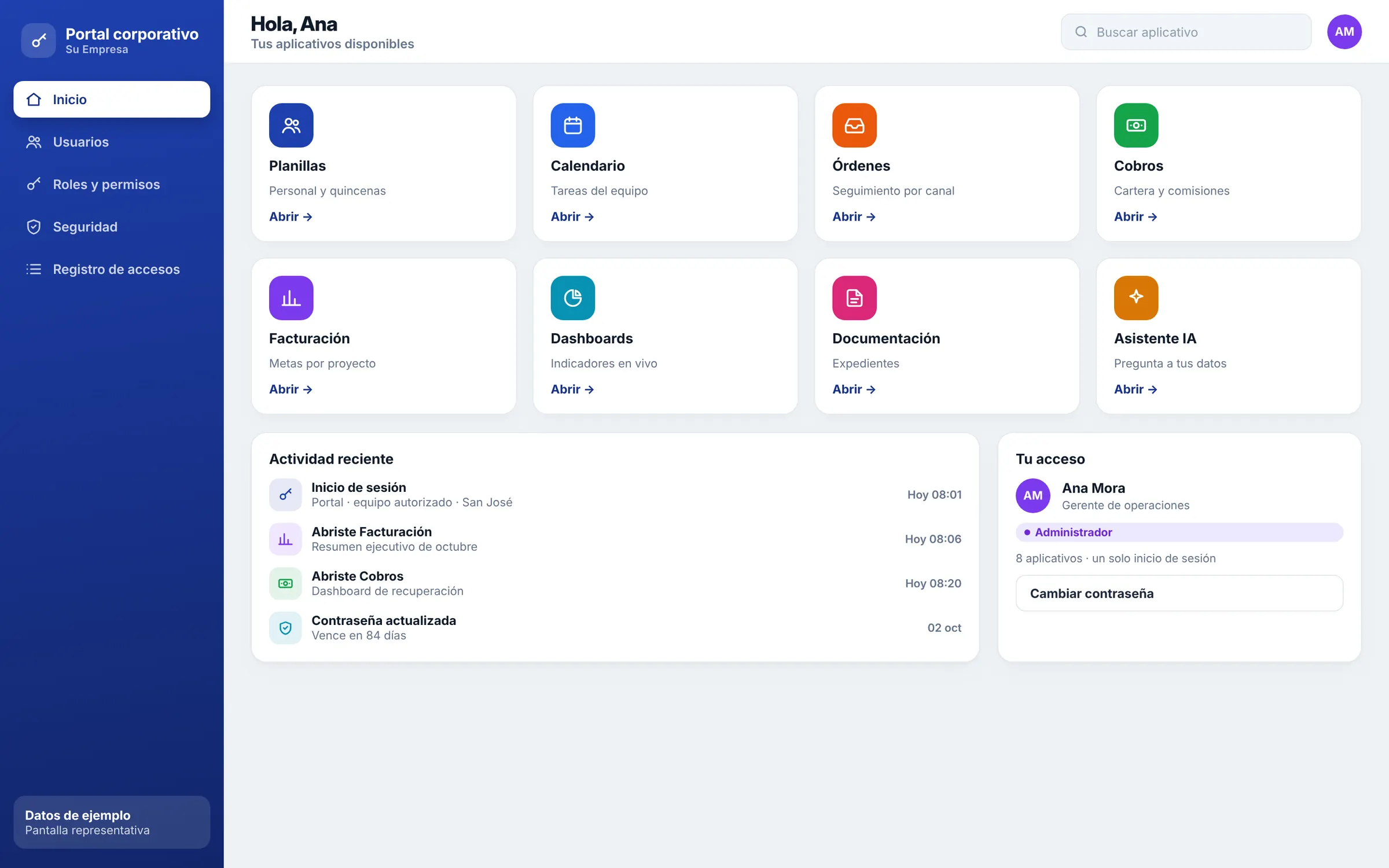Open Roles y permisos section
Image resolution: width=1389 pixels, height=868 pixels.
tap(112, 185)
